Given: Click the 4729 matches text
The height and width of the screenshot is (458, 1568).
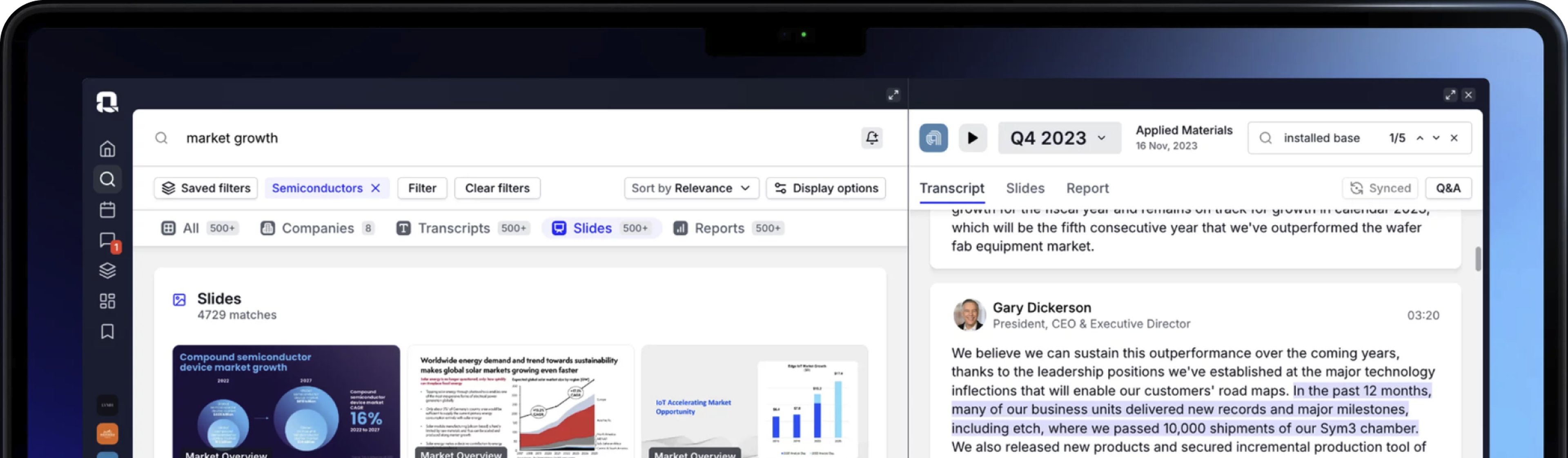Looking at the screenshot, I should click(237, 315).
